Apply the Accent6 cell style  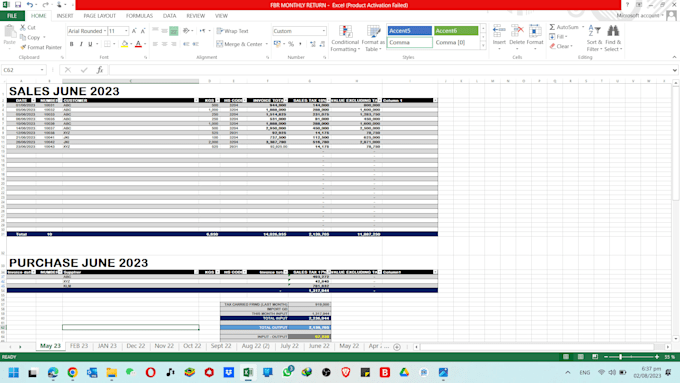(456, 30)
